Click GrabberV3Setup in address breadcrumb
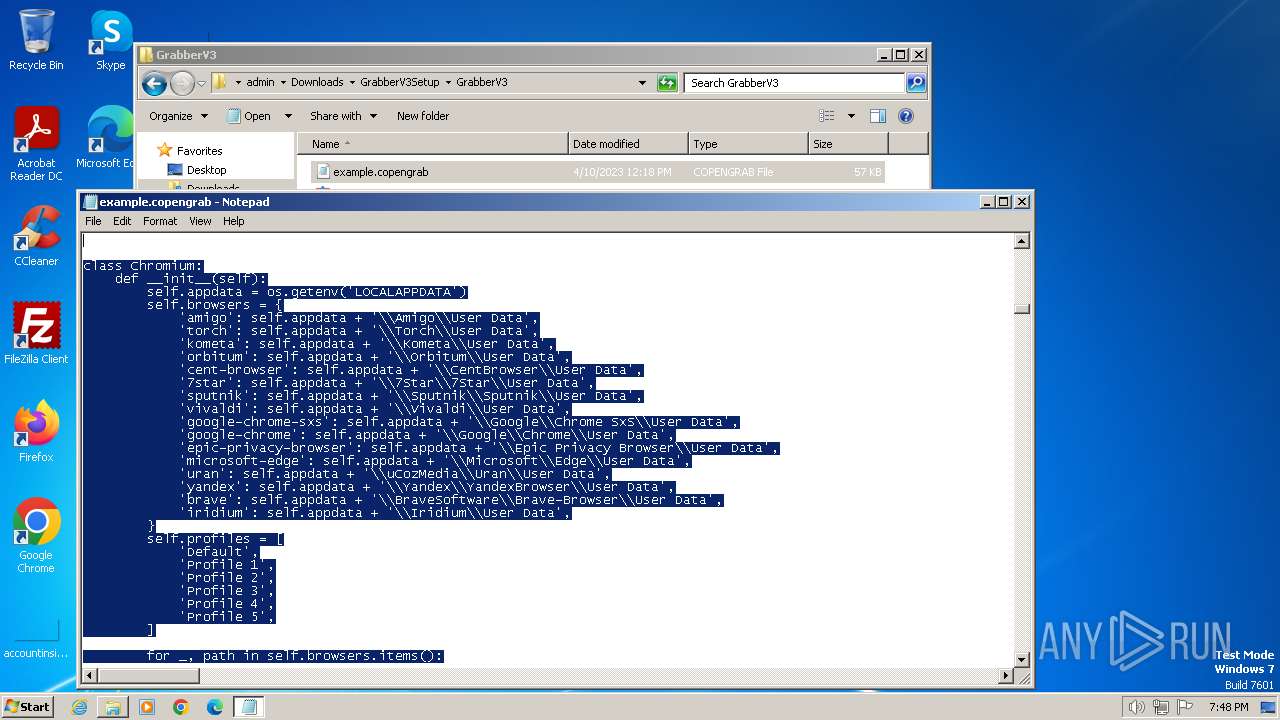This screenshot has height=720, width=1280. pyautogui.click(x=399, y=83)
